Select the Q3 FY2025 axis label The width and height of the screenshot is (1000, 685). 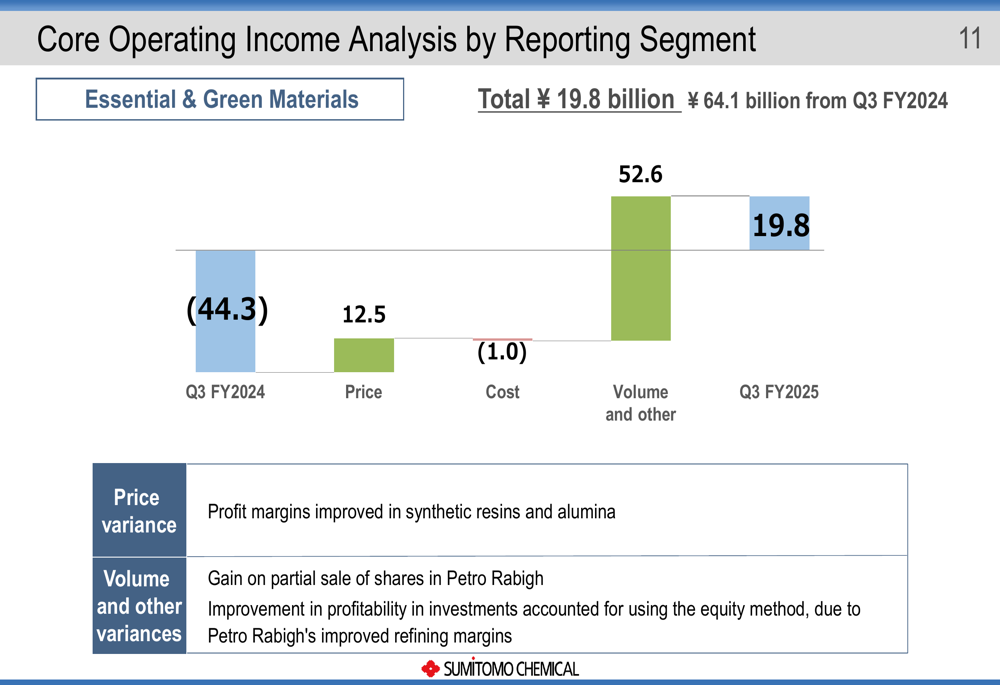(x=779, y=392)
